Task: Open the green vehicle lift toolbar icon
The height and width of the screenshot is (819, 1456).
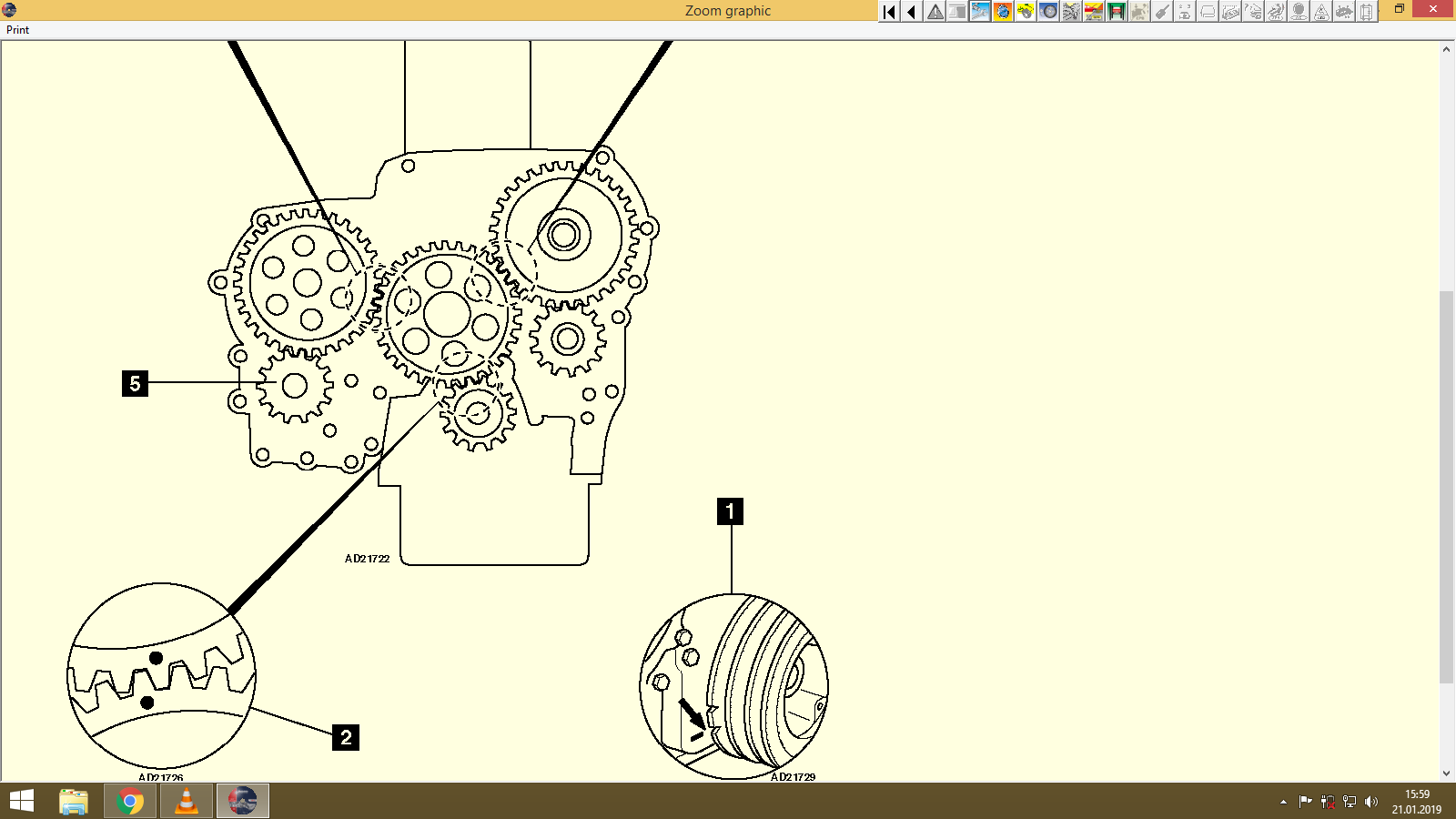Action: coord(1117,11)
